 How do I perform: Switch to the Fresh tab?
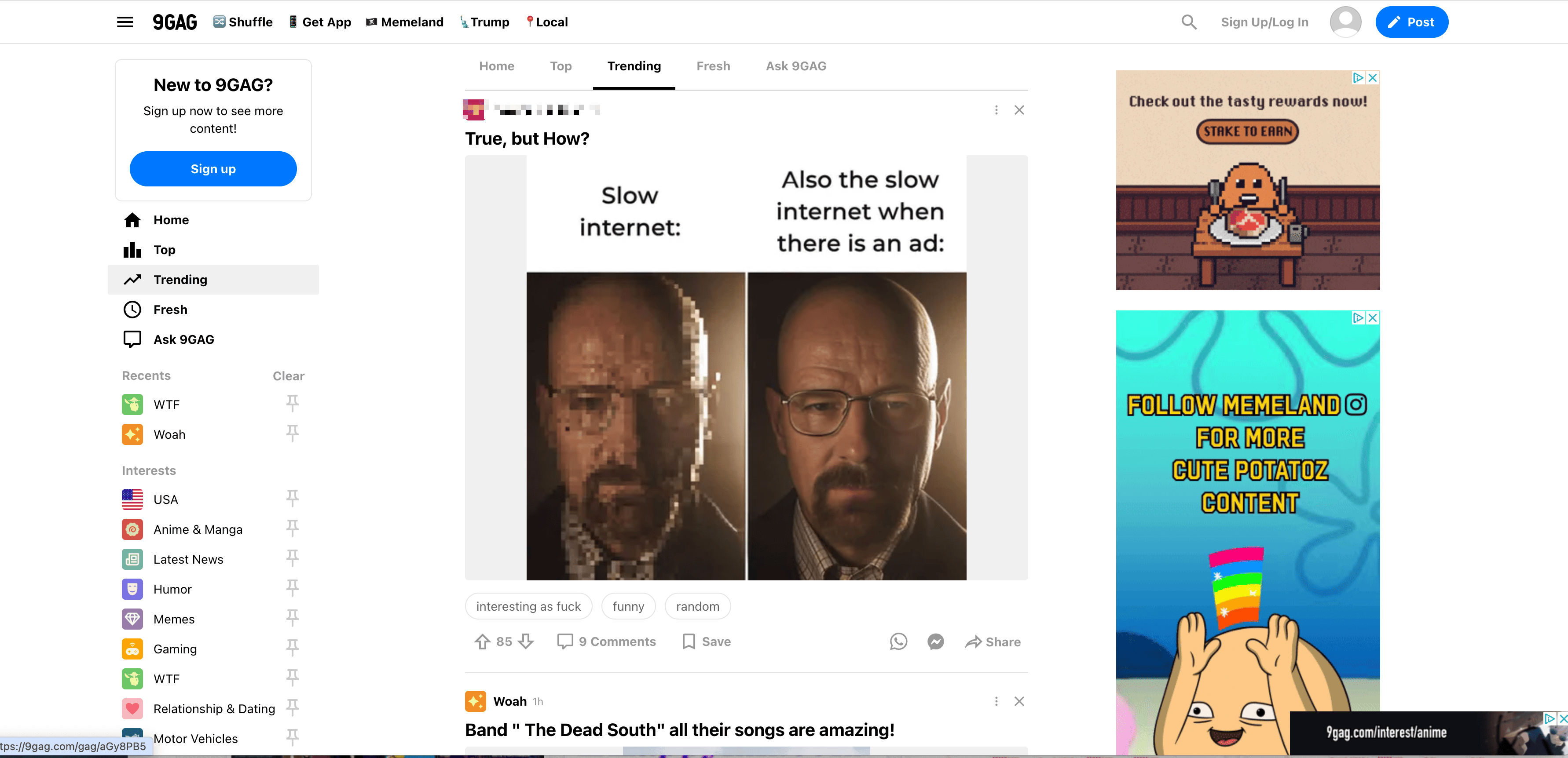713,66
